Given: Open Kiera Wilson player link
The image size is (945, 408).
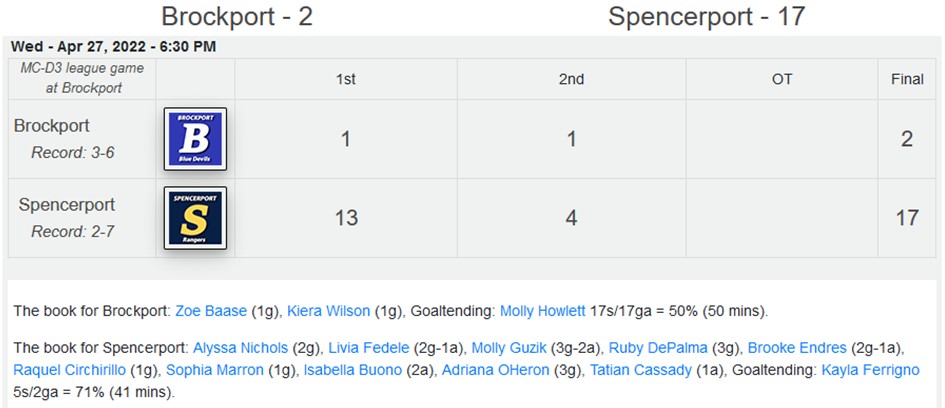Looking at the screenshot, I should tap(328, 311).
